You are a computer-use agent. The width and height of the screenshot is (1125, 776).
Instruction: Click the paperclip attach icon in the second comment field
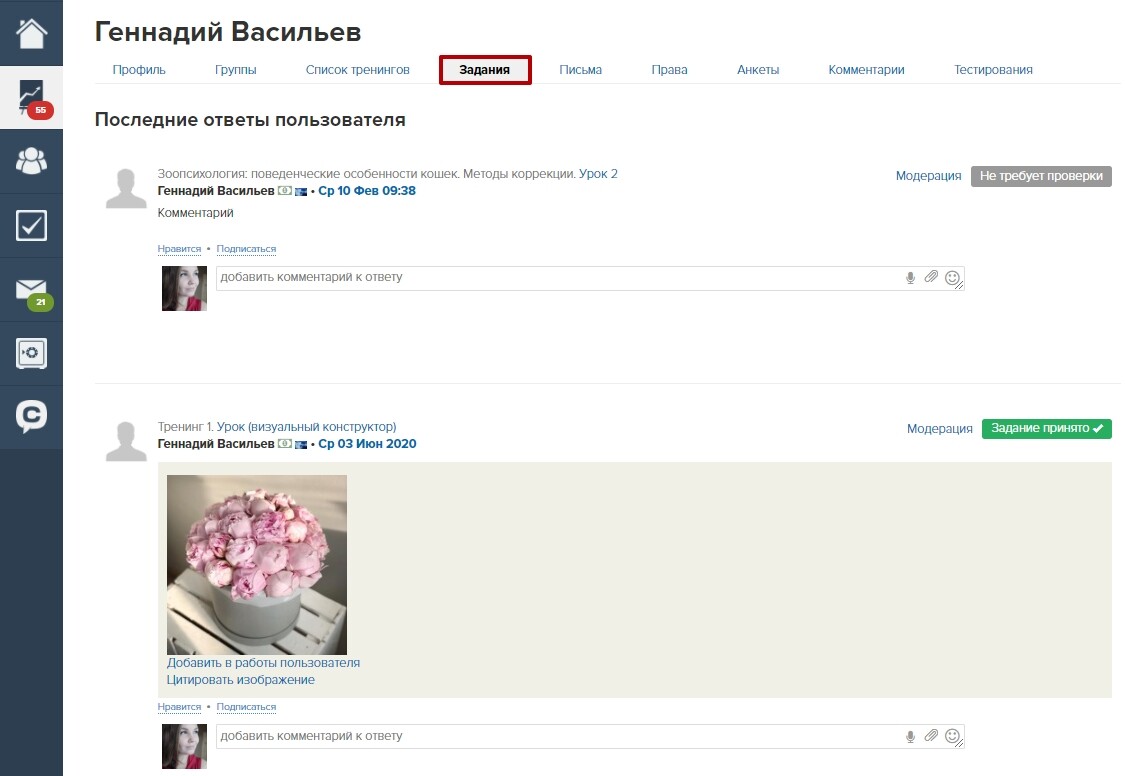[x=931, y=735]
